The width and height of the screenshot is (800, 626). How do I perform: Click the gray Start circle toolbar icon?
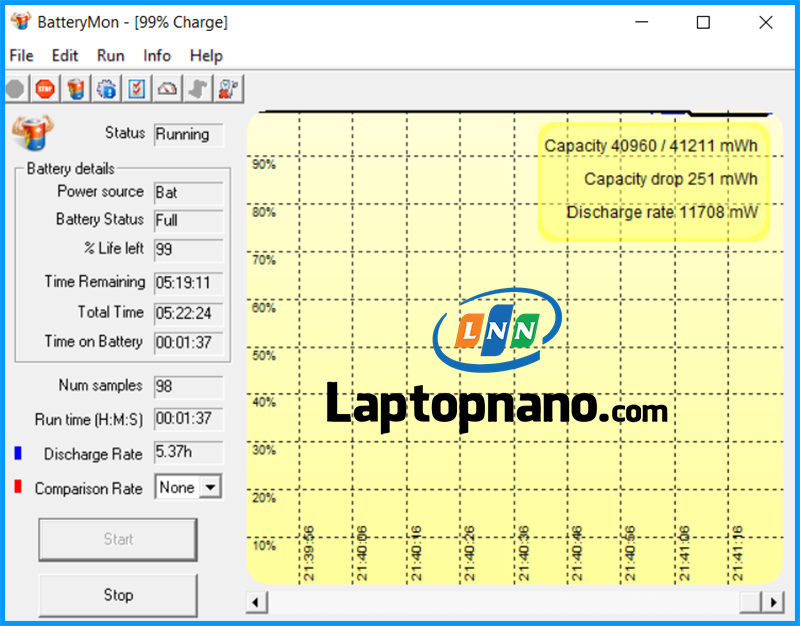click(15, 88)
